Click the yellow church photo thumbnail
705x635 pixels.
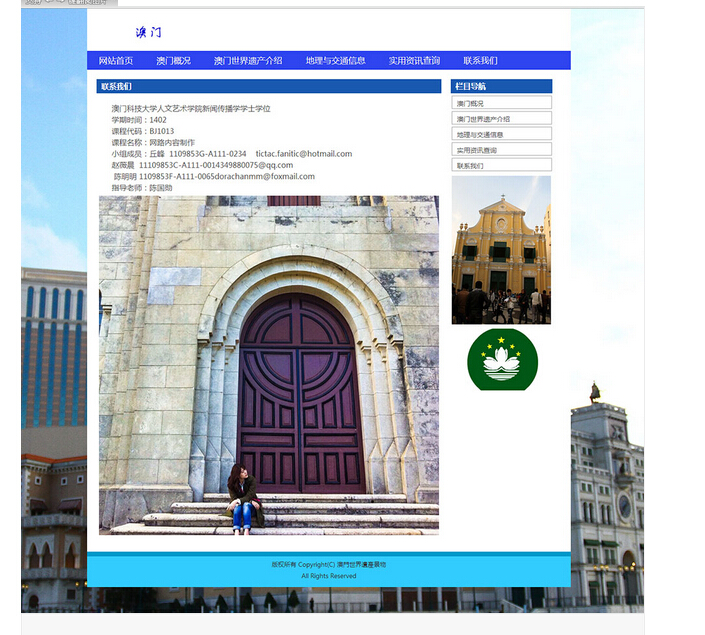coord(501,250)
